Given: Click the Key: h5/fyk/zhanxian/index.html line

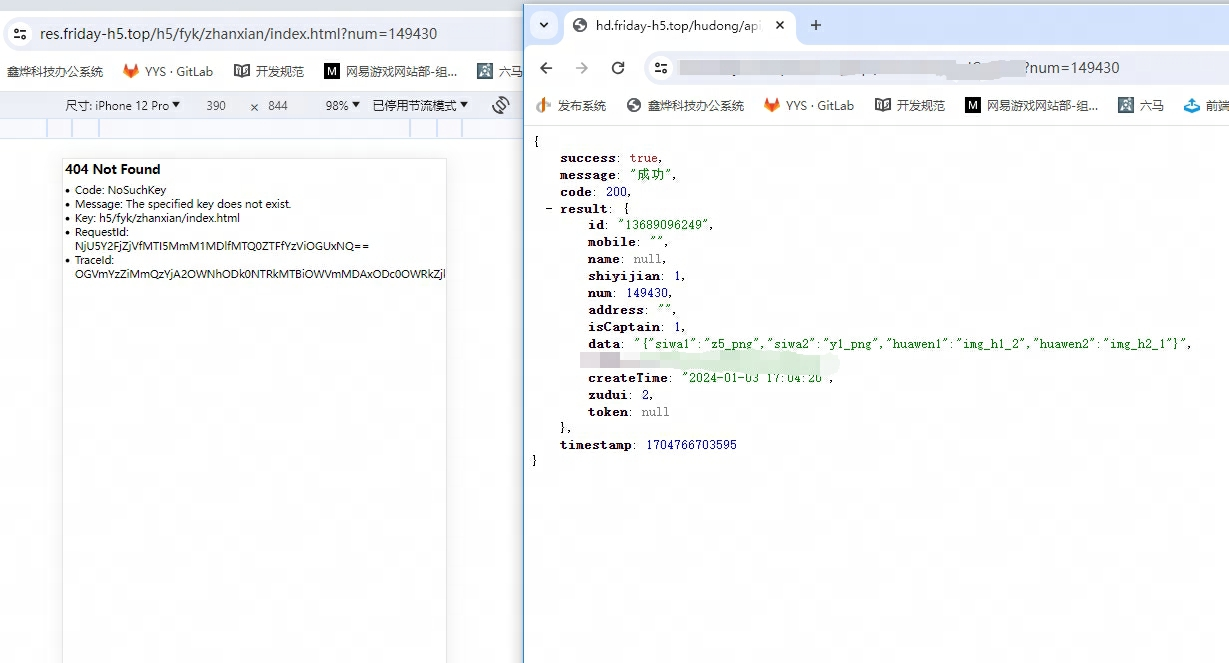Looking at the screenshot, I should (157, 218).
